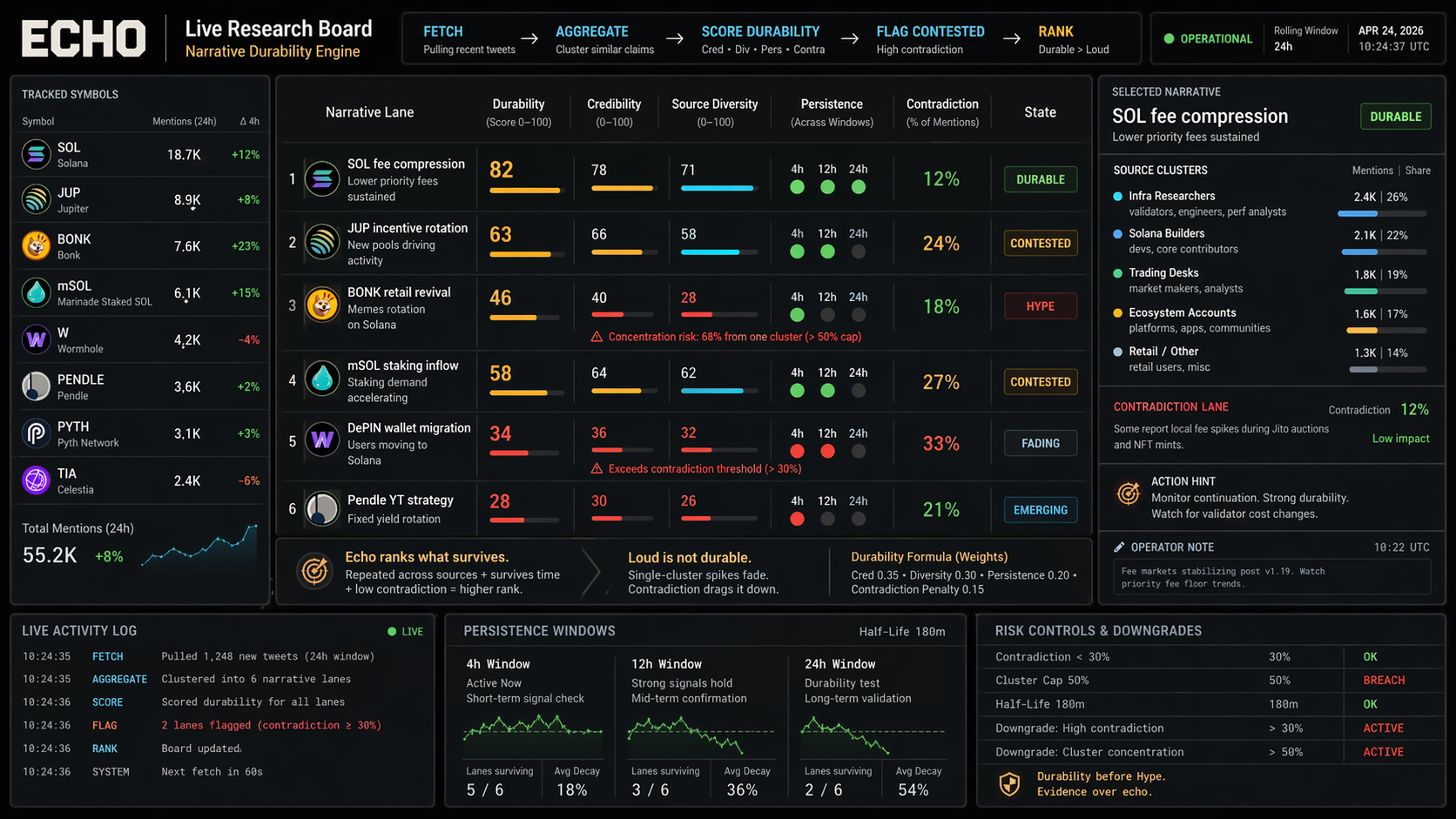The width and height of the screenshot is (1456, 819).
Task: Click the pencil icon beside Operator Note
Action: point(1119,547)
